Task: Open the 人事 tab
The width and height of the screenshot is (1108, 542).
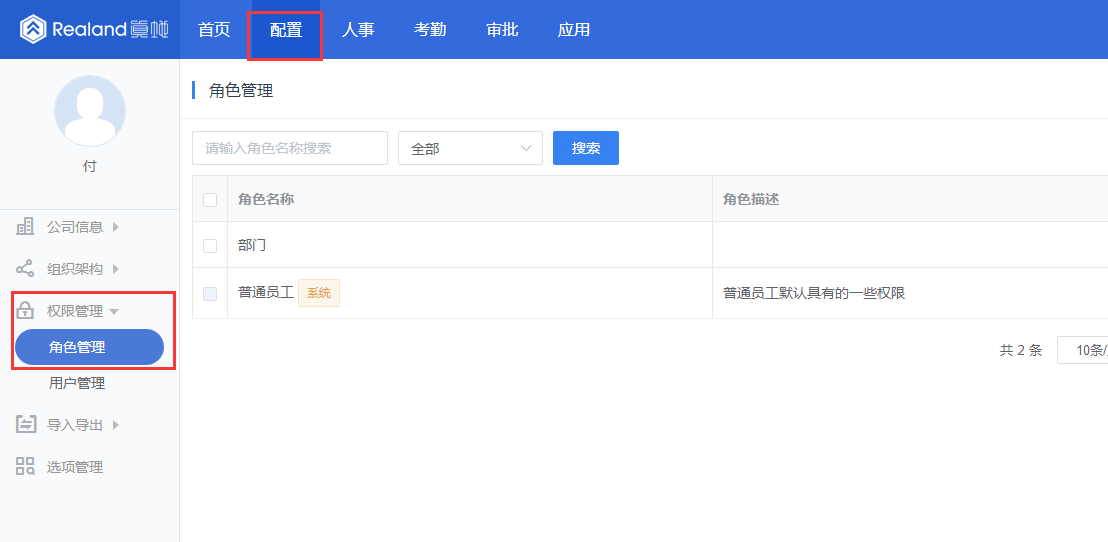Action: [358, 30]
